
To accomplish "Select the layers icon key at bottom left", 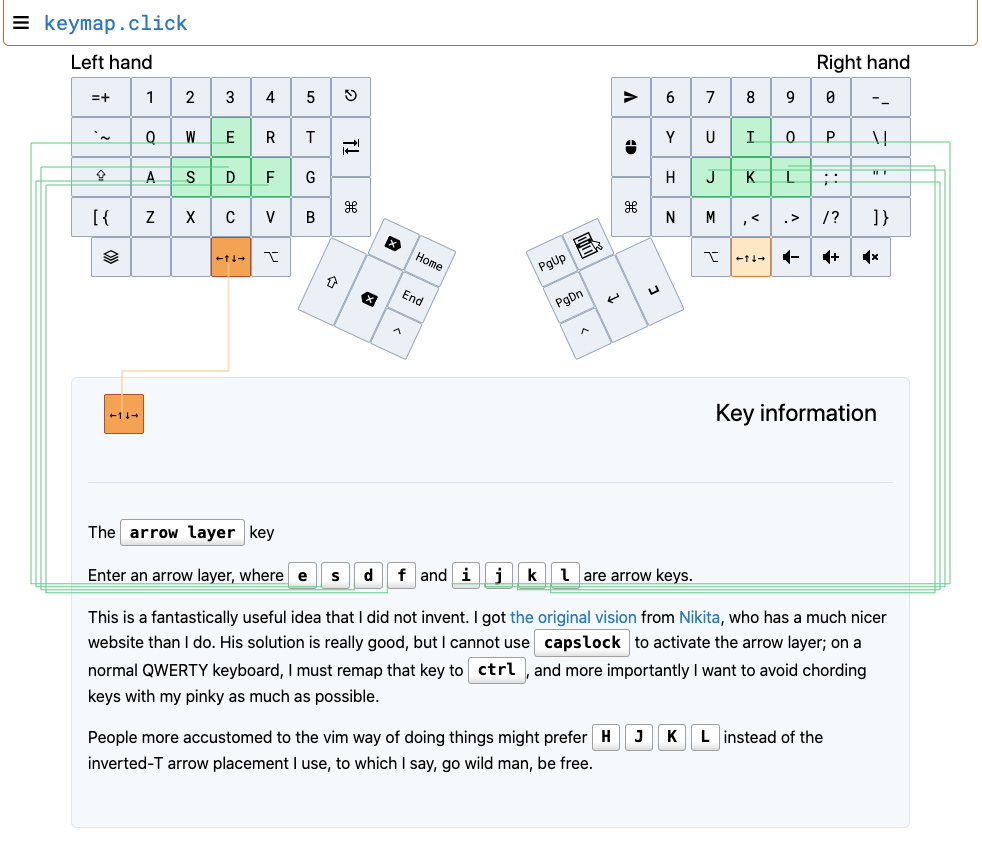I will pos(110,257).
